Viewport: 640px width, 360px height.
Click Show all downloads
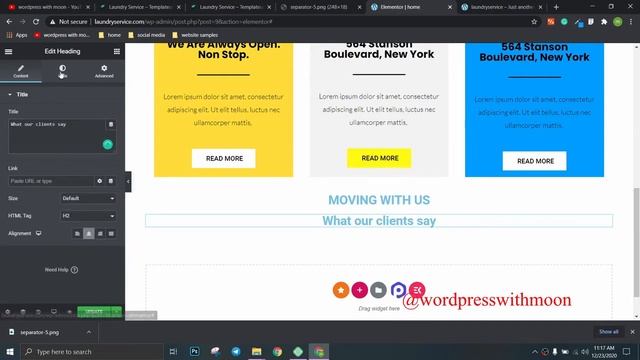tap(609, 332)
